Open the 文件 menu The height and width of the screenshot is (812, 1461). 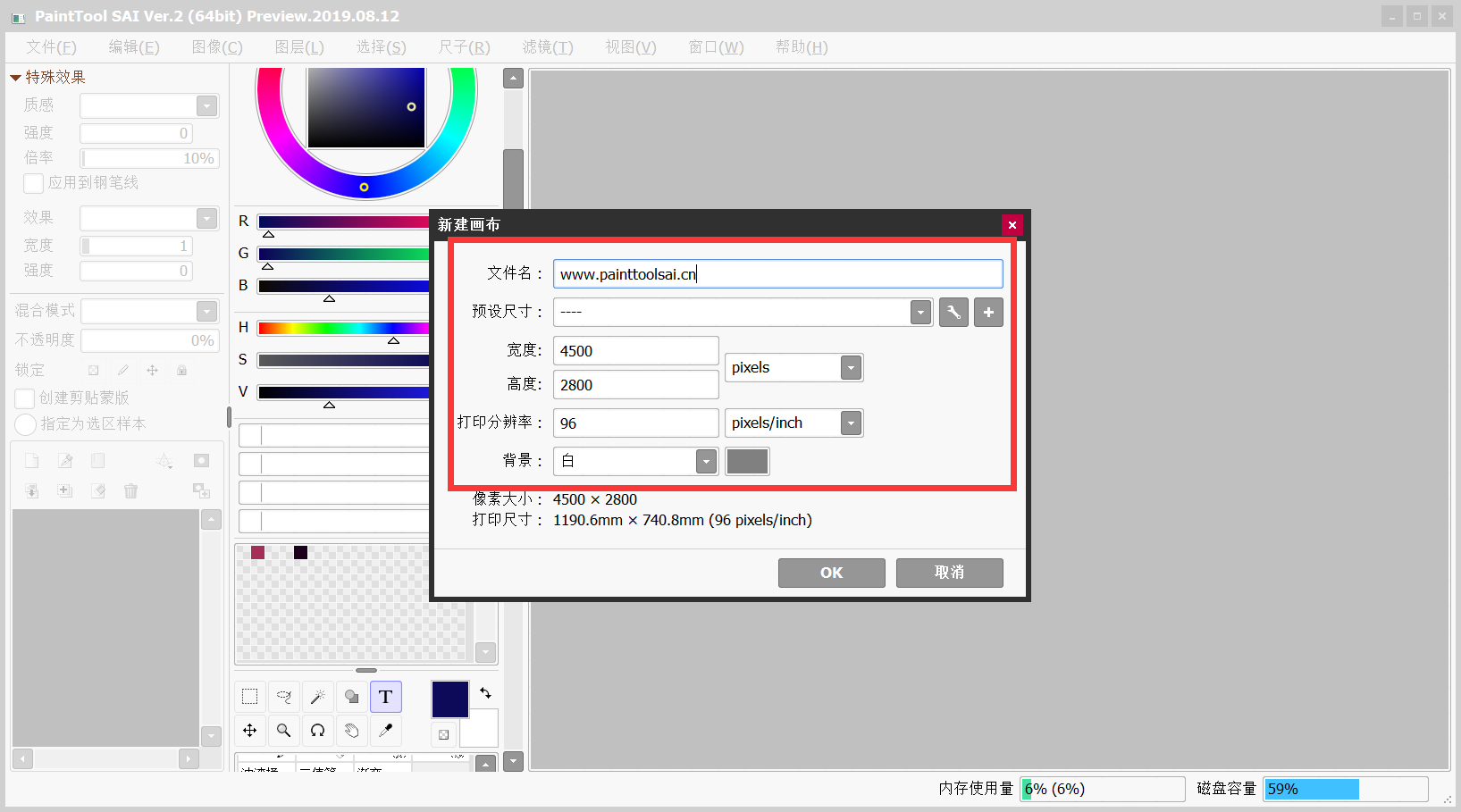click(x=51, y=47)
